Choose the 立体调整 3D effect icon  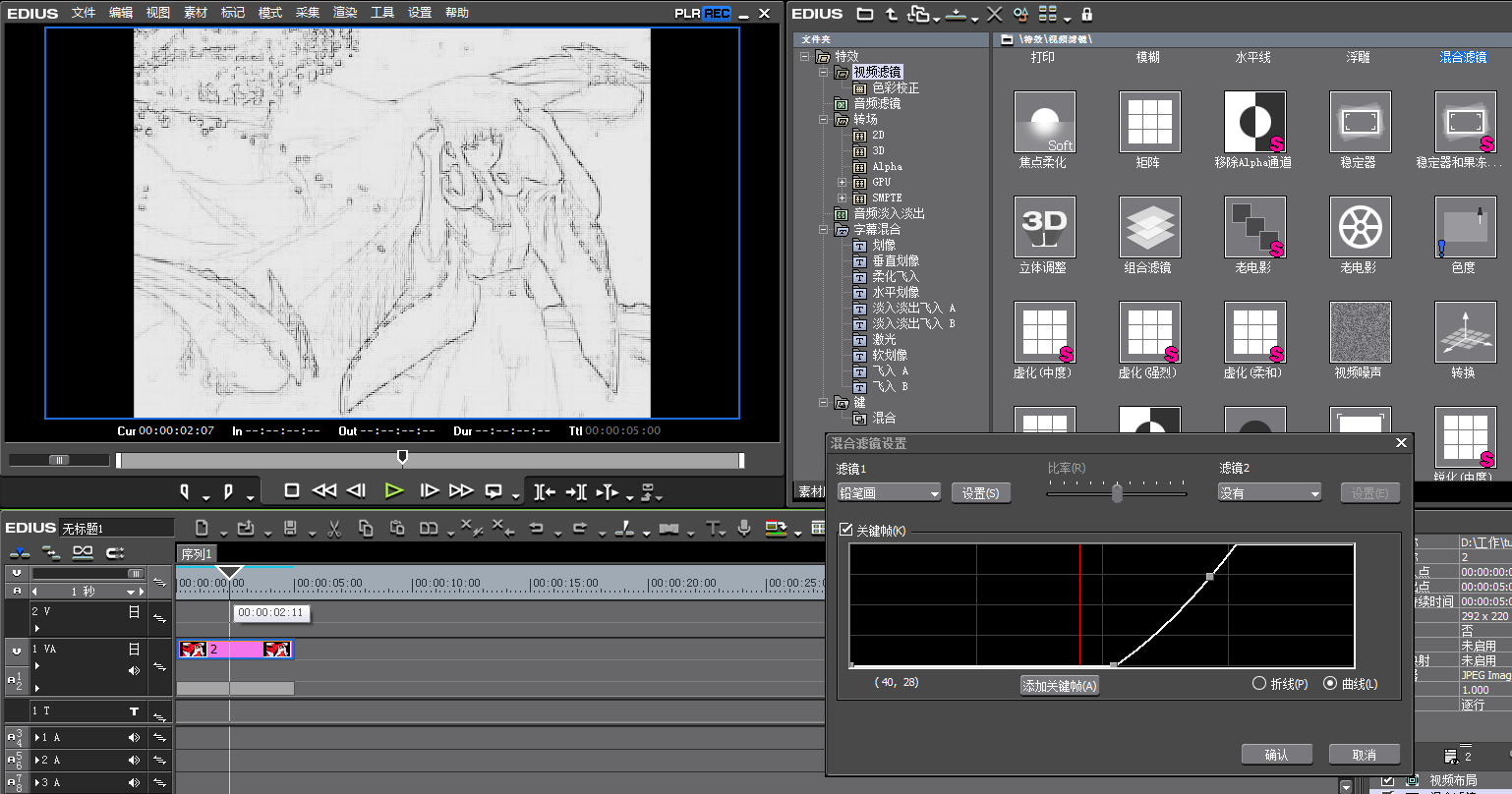(1044, 227)
